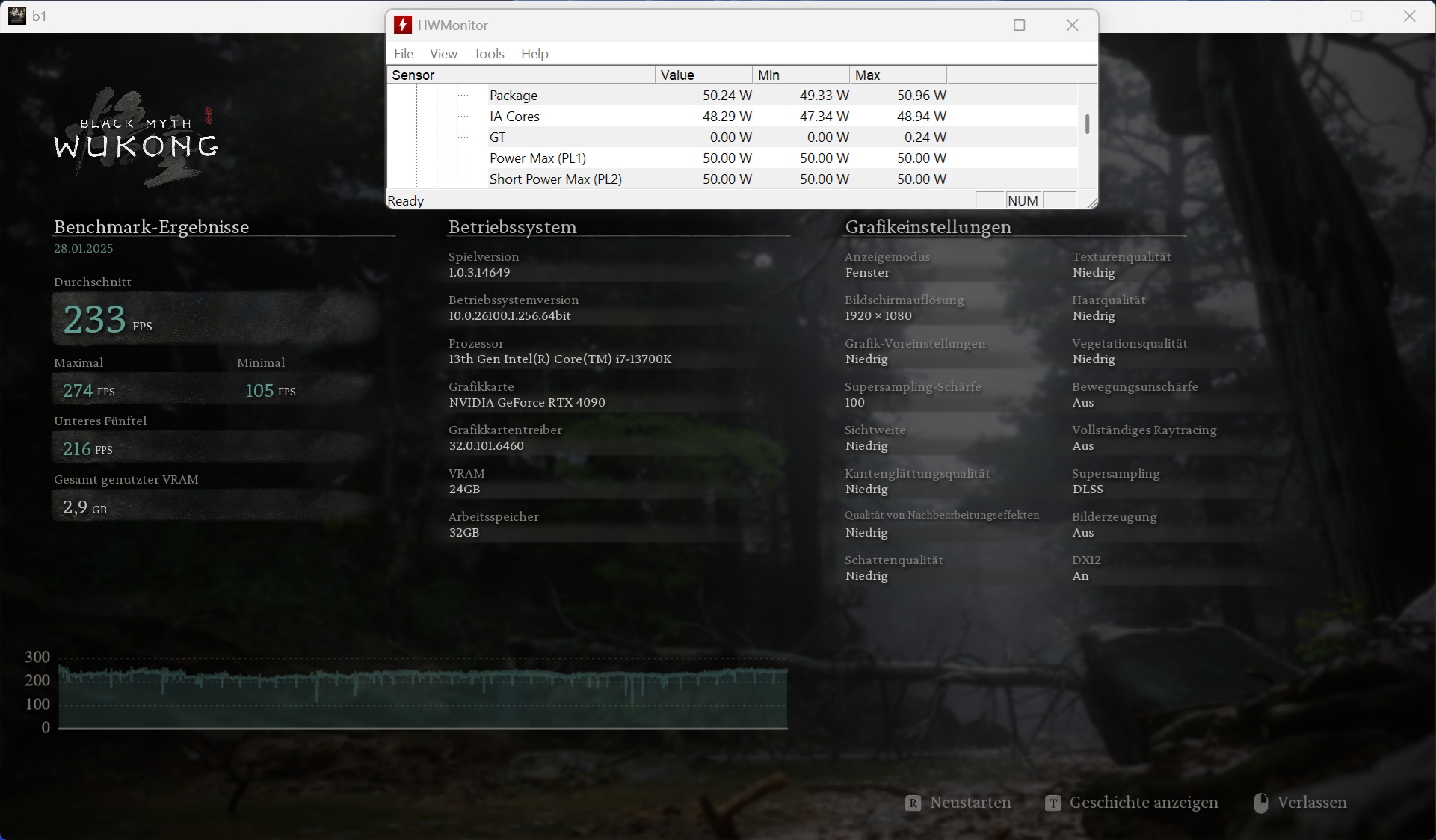
Task: Minimize the HWMonitor window
Action: 967,25
